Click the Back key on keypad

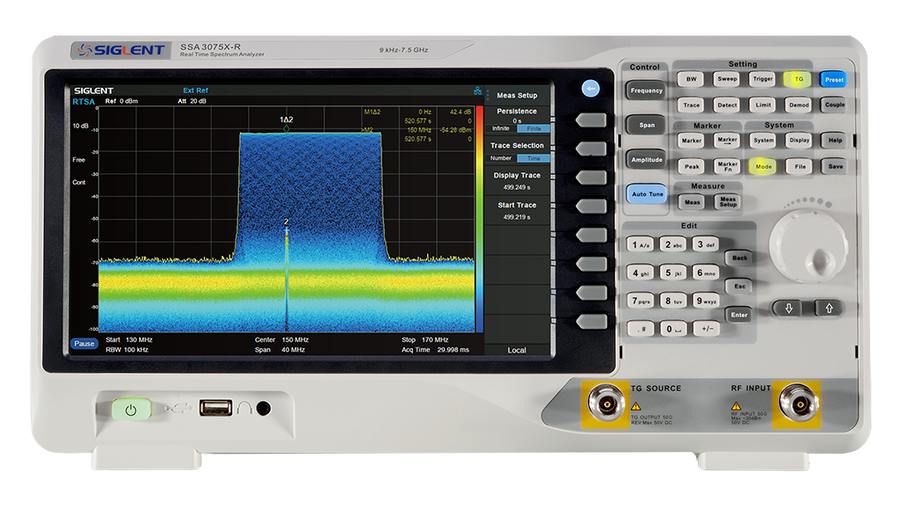point(739,258)
